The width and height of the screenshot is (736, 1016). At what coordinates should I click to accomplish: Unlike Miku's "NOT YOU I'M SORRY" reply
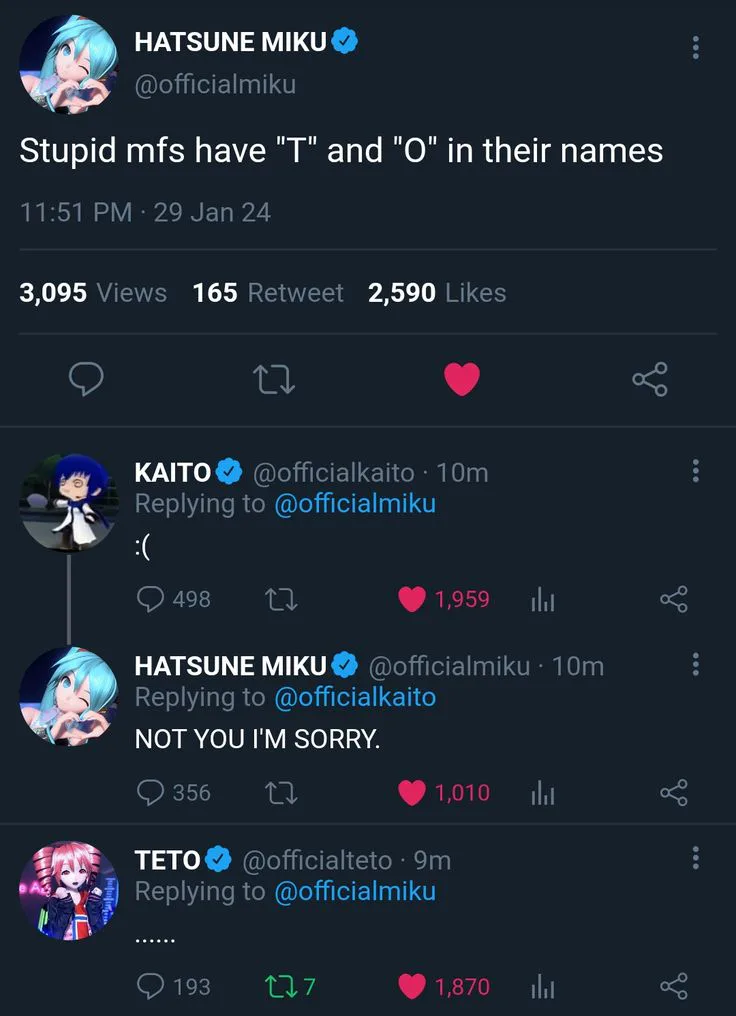point(412,793)
